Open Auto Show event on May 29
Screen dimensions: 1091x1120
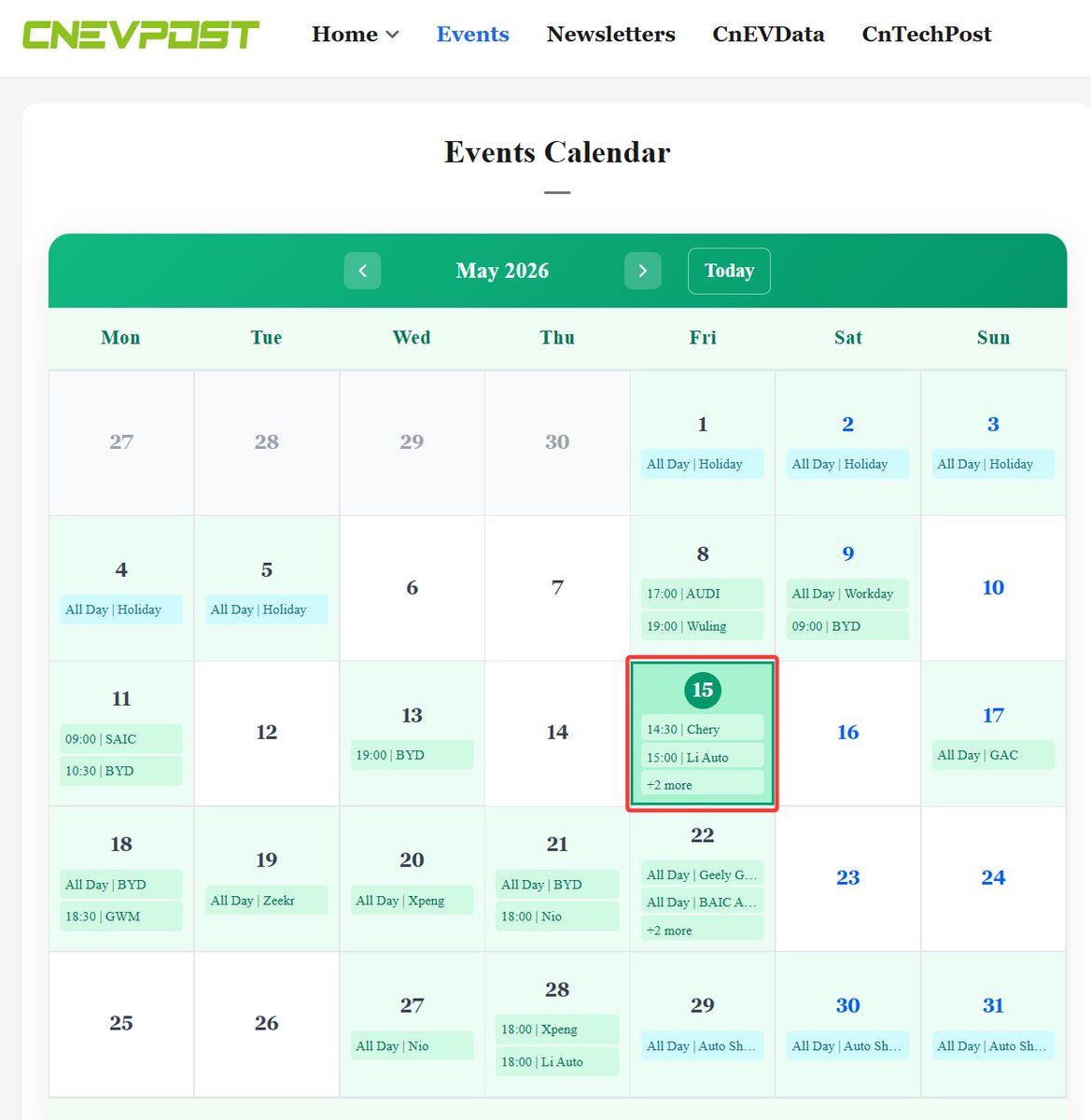tap(702, 1045)
